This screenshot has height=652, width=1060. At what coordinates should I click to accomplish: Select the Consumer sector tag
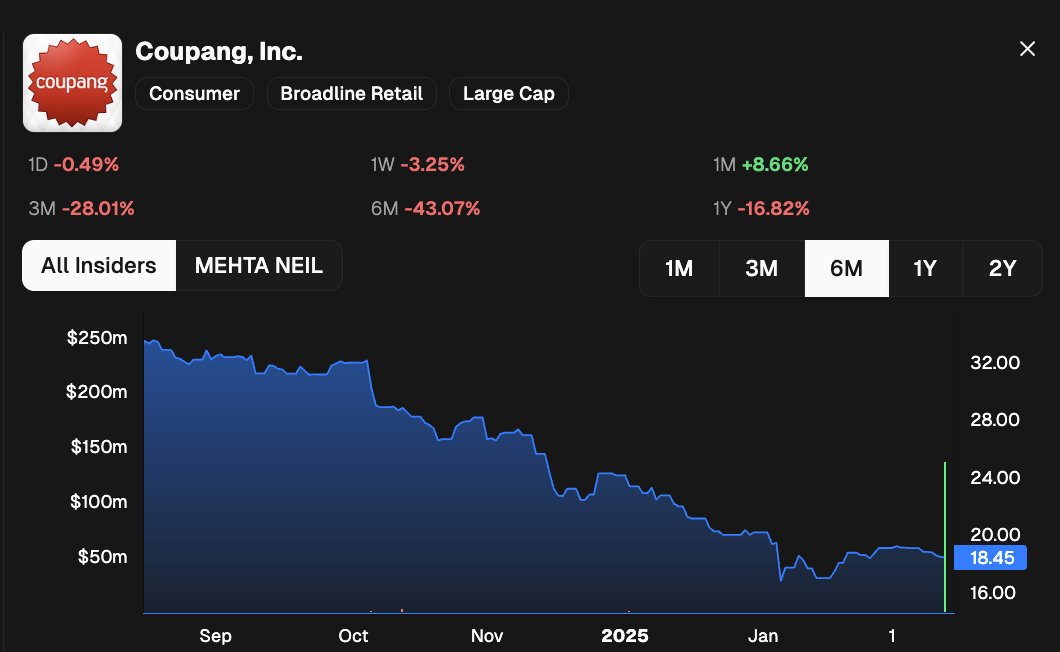pyautogui.click(x=194, y=93)
